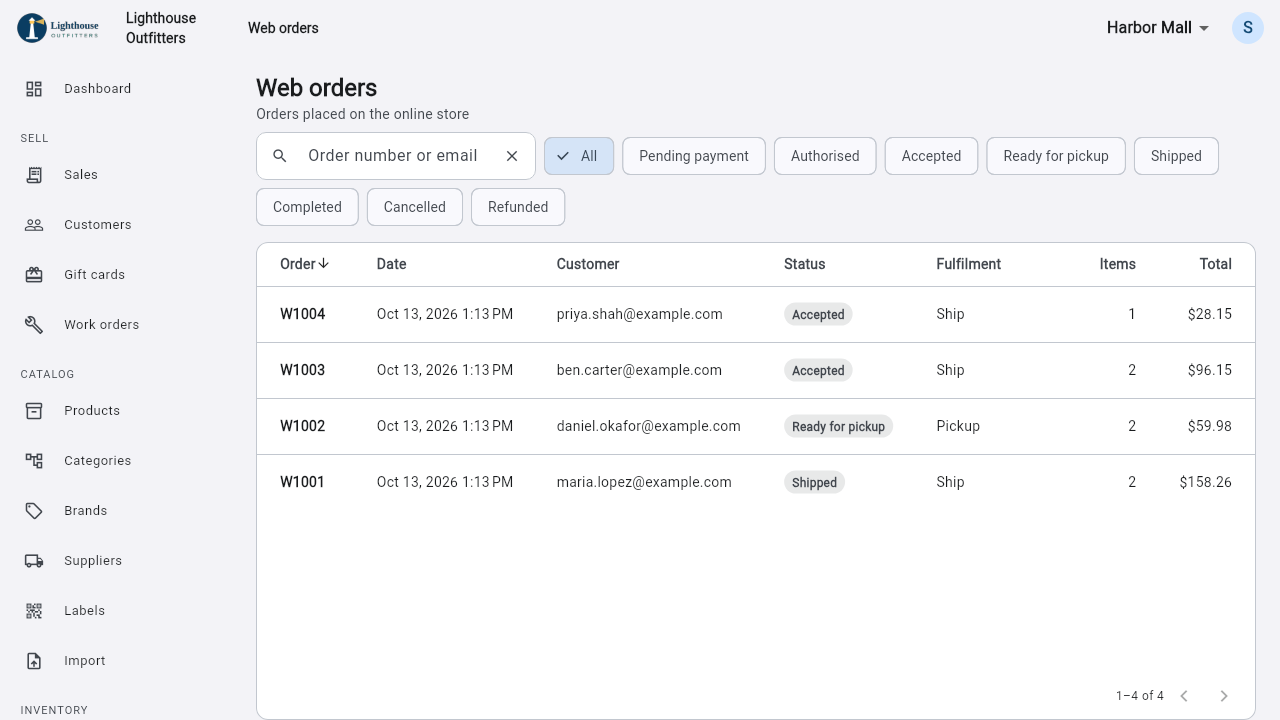The image size is (1280, 720).
Task: Show only Cancelled orders
Action: [415, 207]
